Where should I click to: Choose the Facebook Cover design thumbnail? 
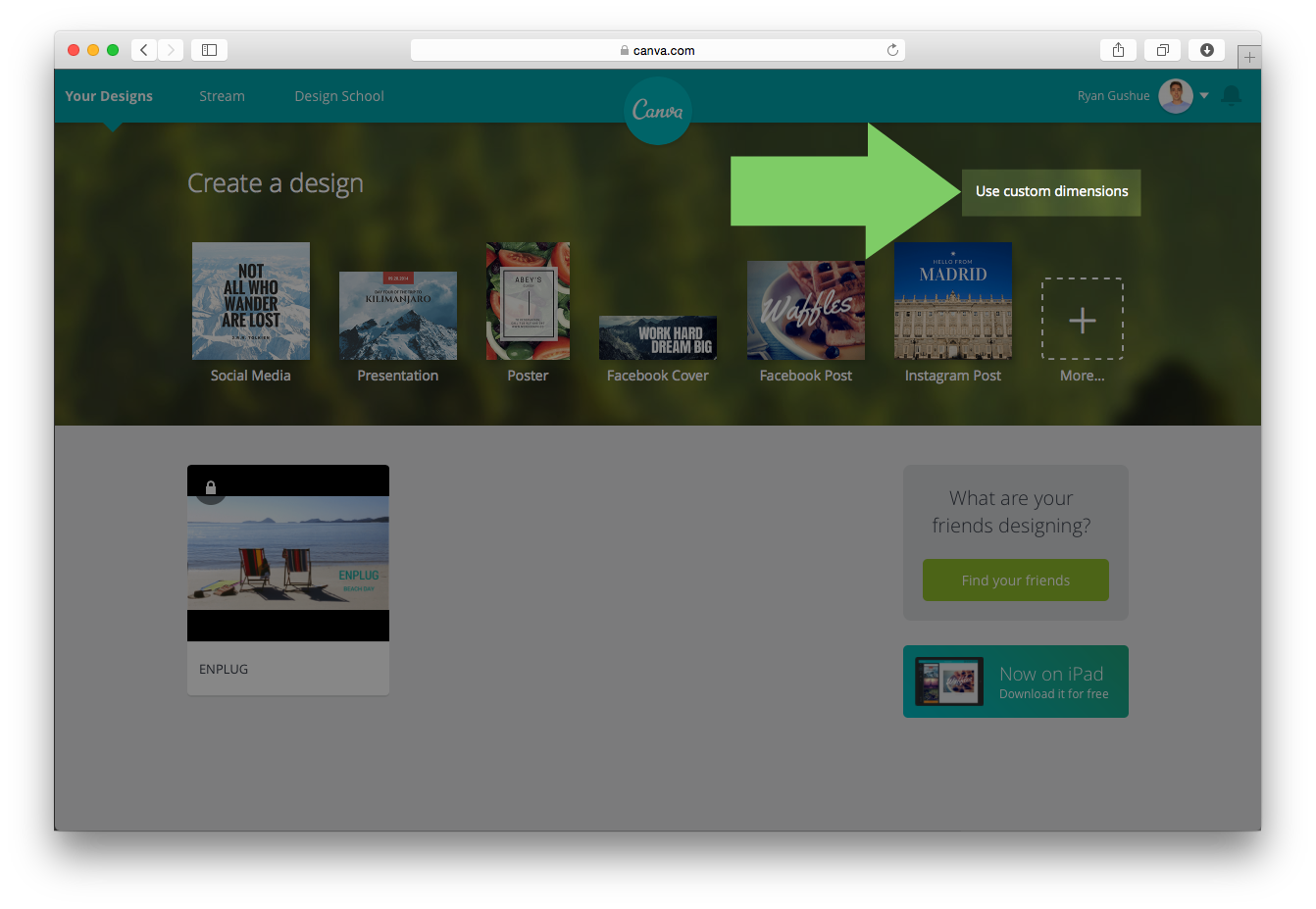click(x=658, y=337)
